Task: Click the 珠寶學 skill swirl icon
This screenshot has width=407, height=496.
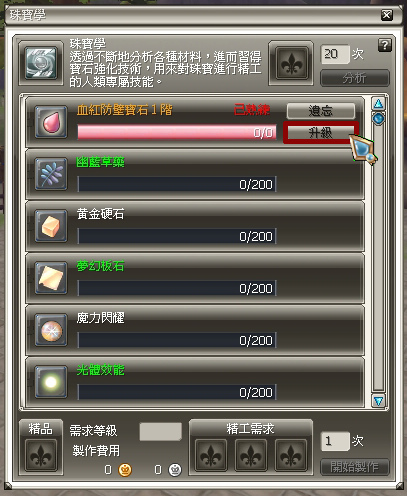Action: [x=41, y=63]
